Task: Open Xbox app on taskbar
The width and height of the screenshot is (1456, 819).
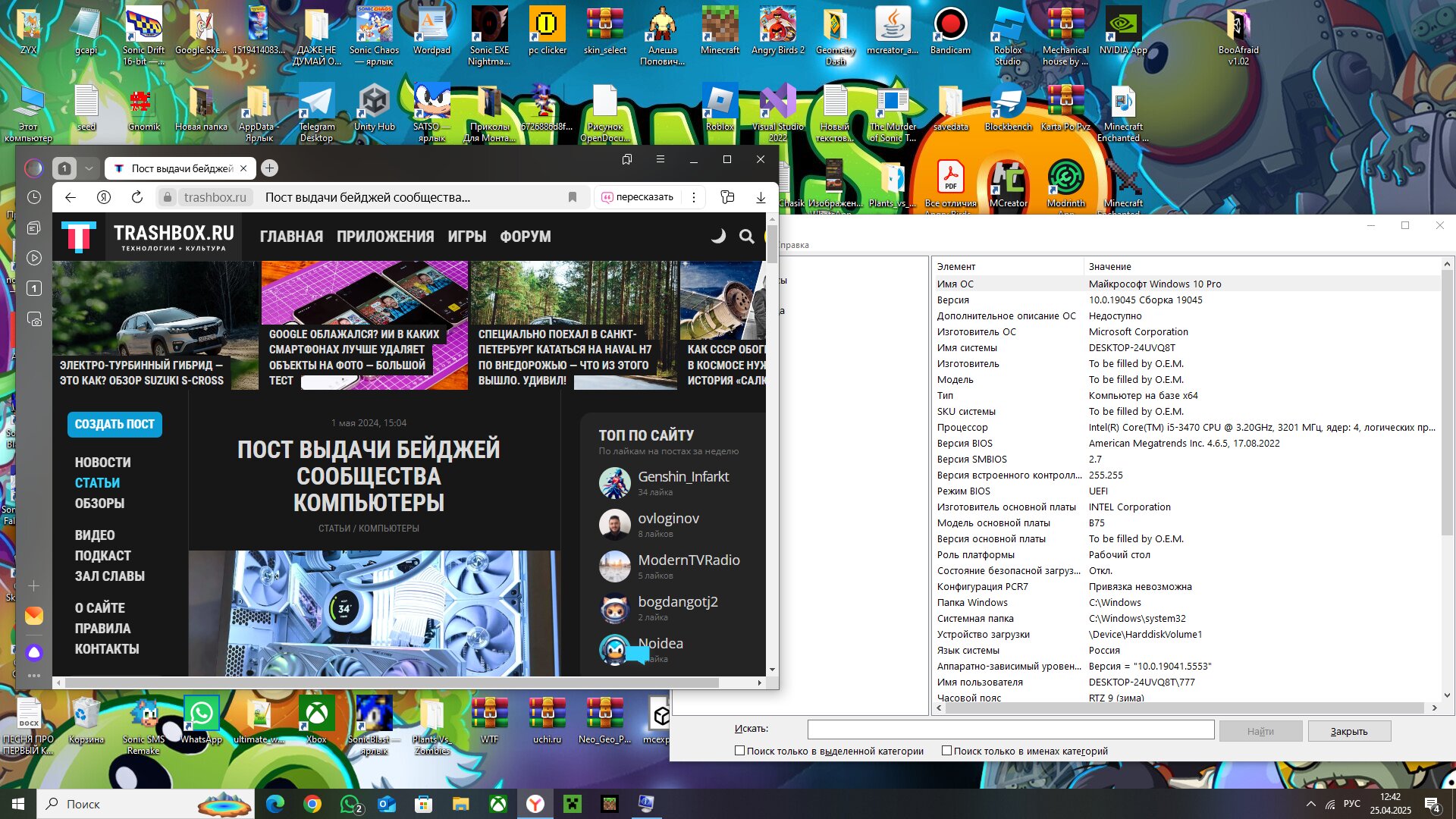Action: [498, 804]
